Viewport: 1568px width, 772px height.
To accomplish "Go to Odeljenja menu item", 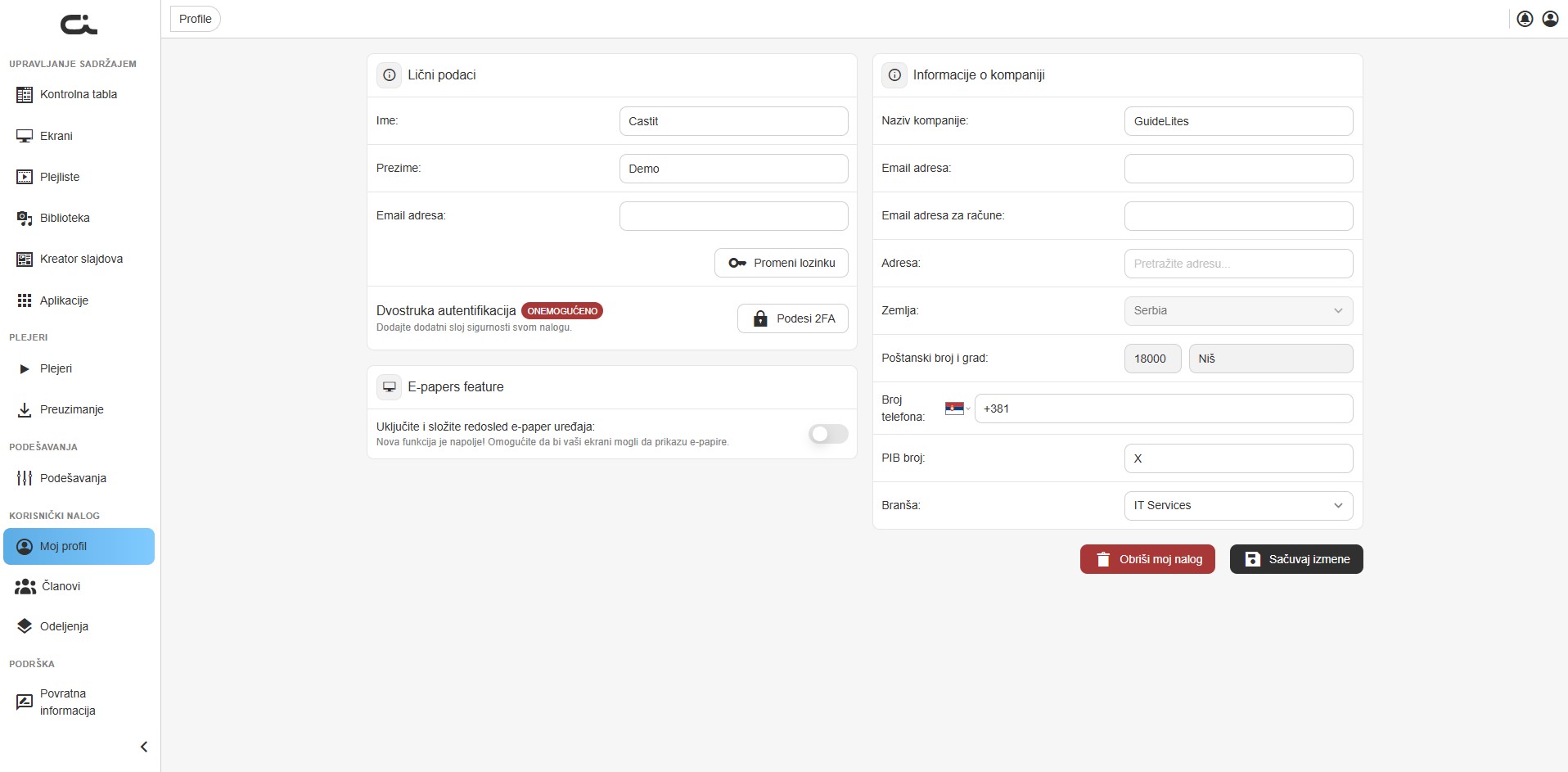I will click(x=79, y=626).
